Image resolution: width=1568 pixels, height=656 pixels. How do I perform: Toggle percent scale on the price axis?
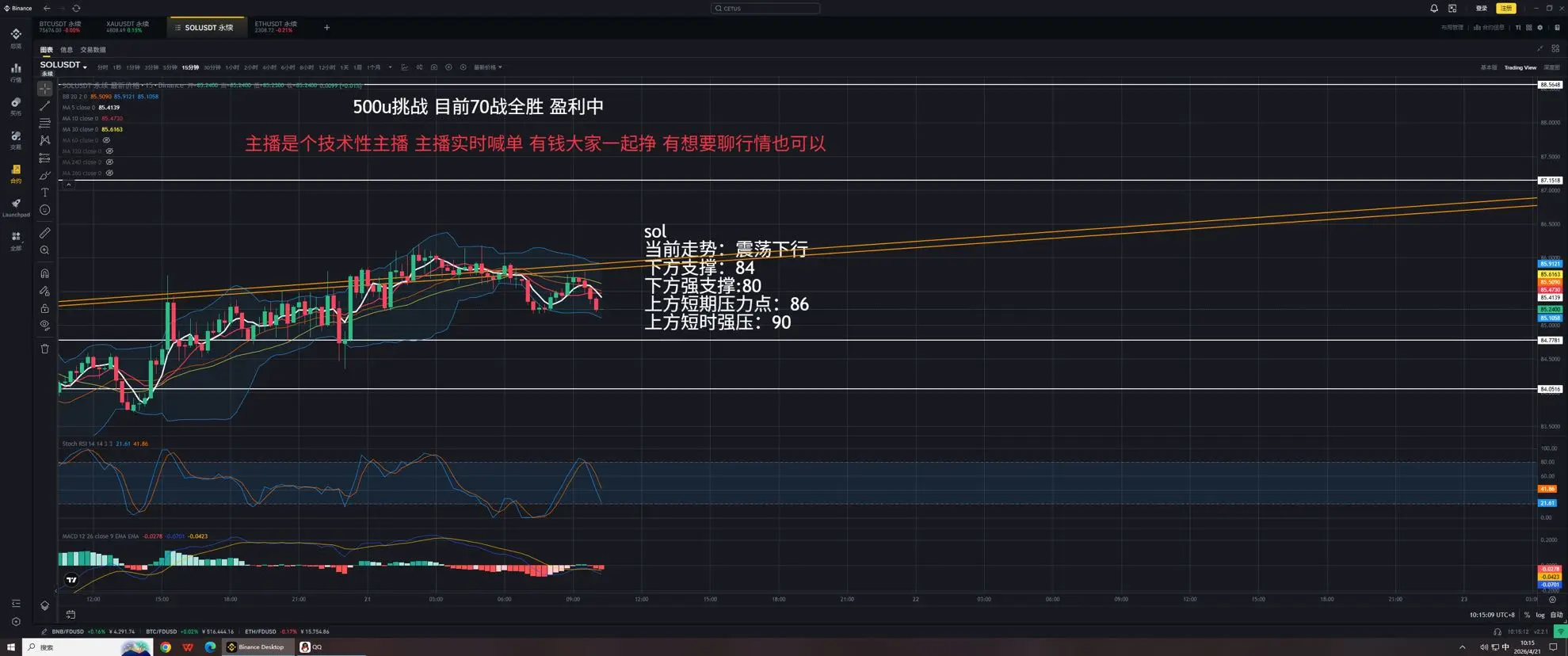click(x=1527, y=615)
